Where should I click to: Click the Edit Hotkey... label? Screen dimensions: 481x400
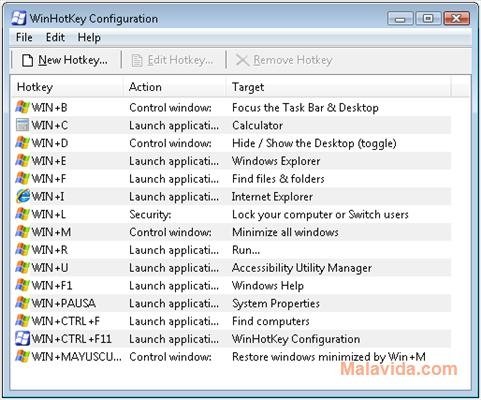pos(180,60)
